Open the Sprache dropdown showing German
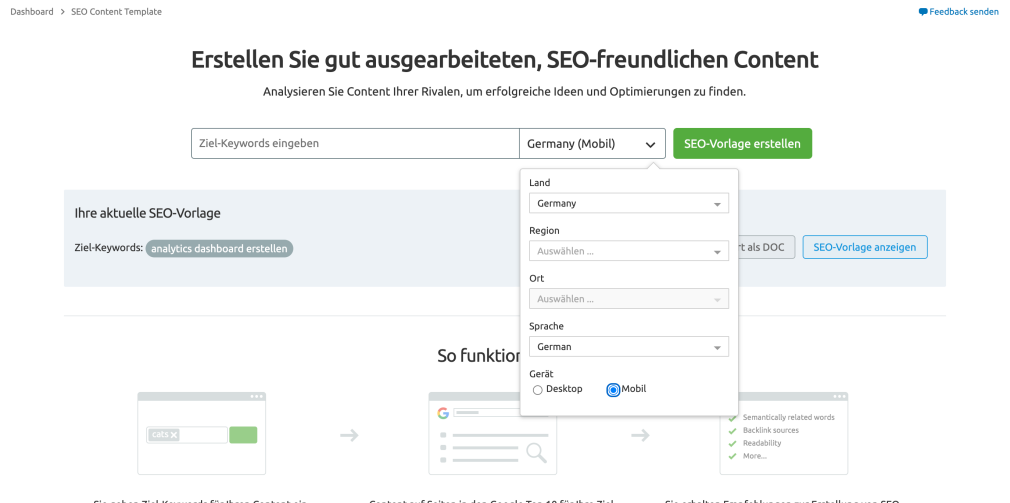The height and width of the screenshot is (503, 1010). click(x=629, y=346)
